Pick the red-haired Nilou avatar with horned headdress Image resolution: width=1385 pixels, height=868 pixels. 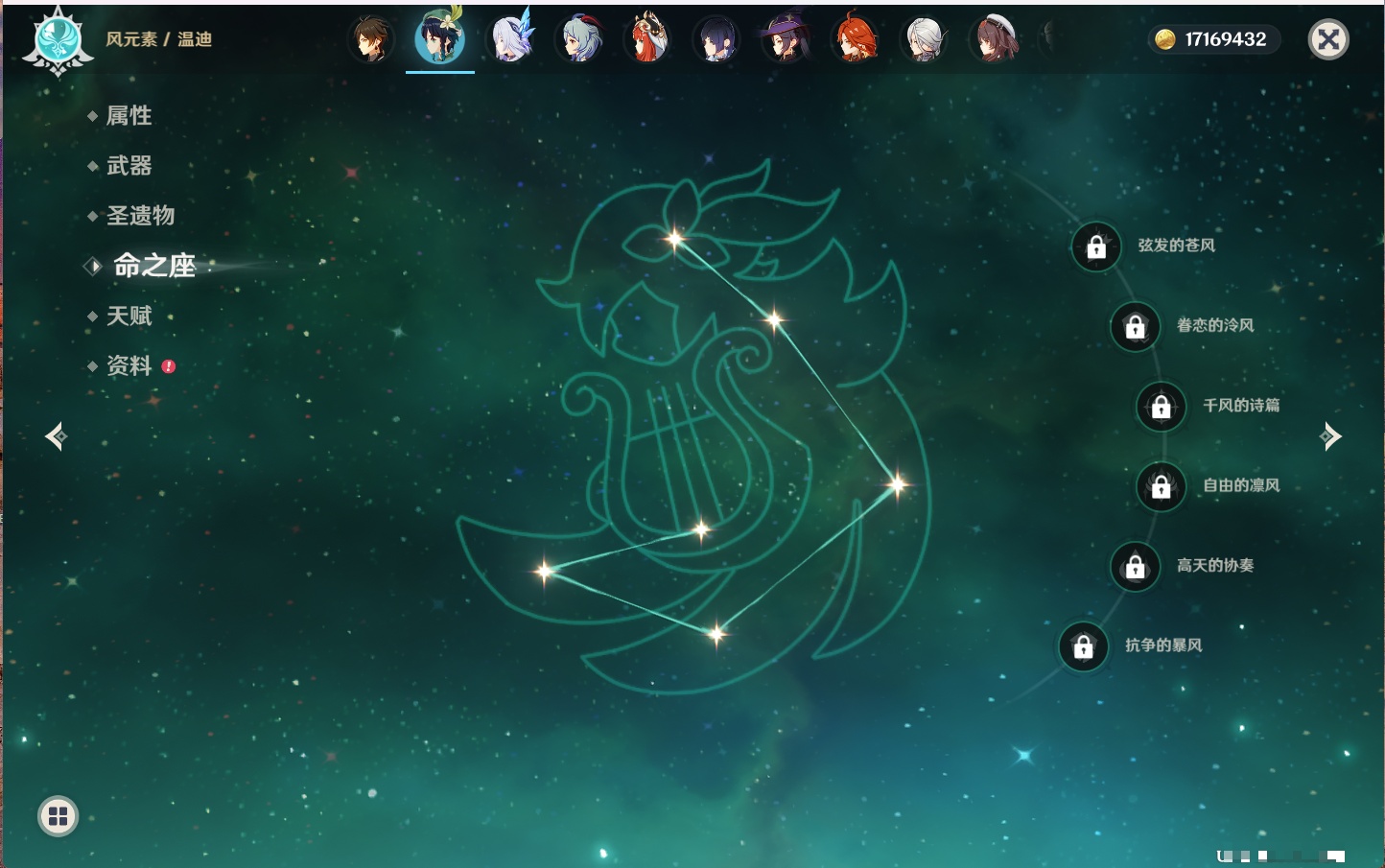coord(647,39)
